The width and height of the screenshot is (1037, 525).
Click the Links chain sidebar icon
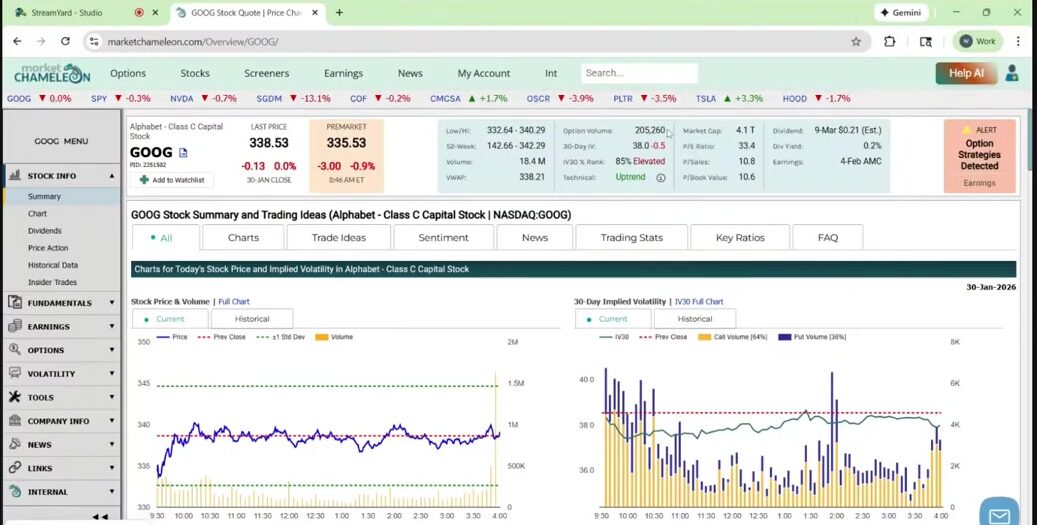point(15,467)
